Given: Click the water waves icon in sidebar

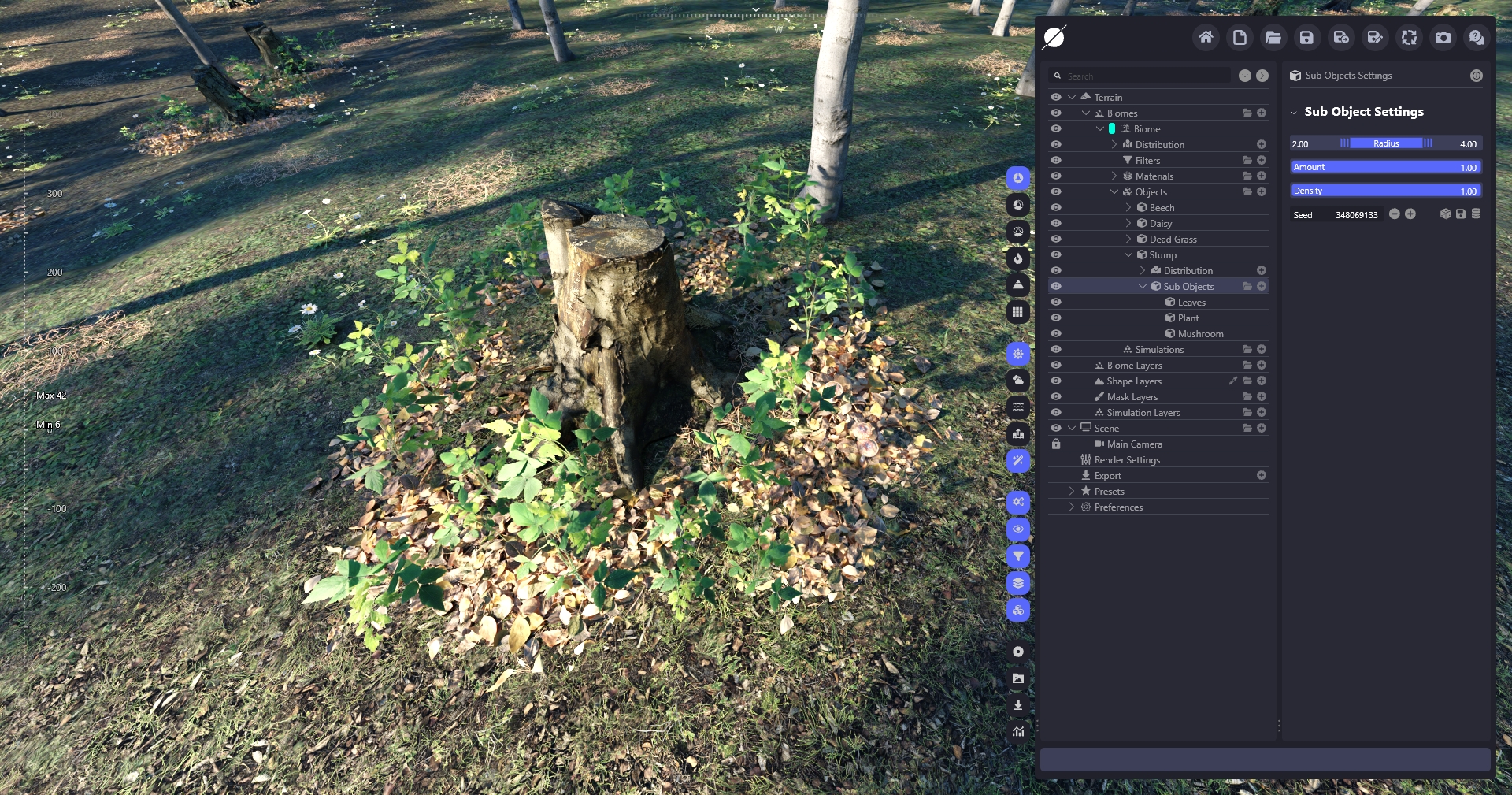Looking at the screenshot, I should [x=1018, y=407].
